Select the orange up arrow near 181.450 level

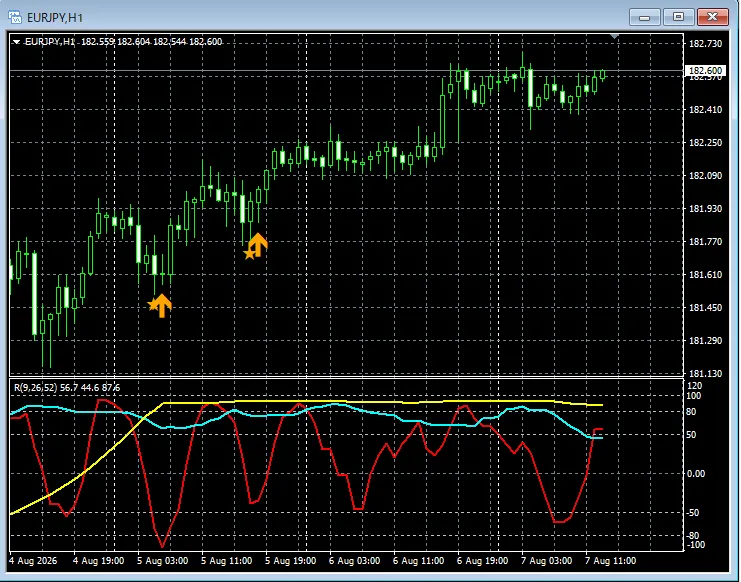162,306
